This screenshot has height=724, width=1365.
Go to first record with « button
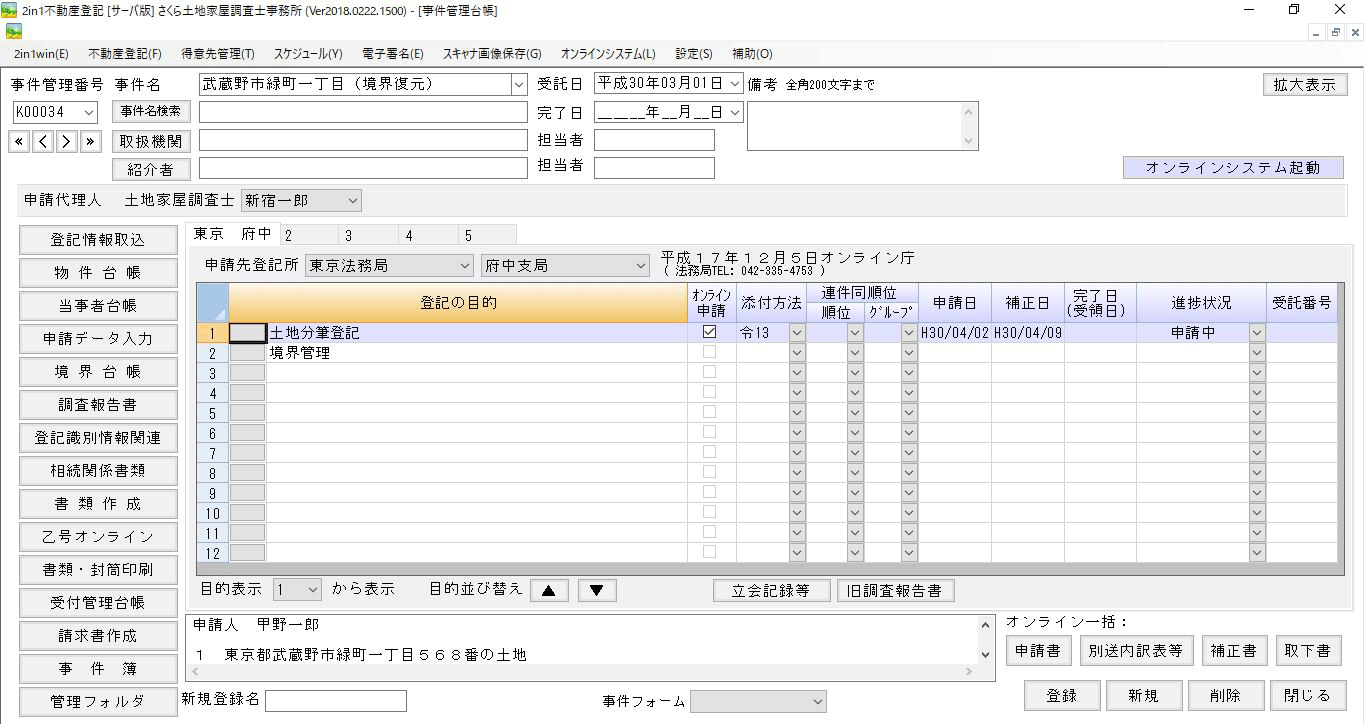pos(19,141)
